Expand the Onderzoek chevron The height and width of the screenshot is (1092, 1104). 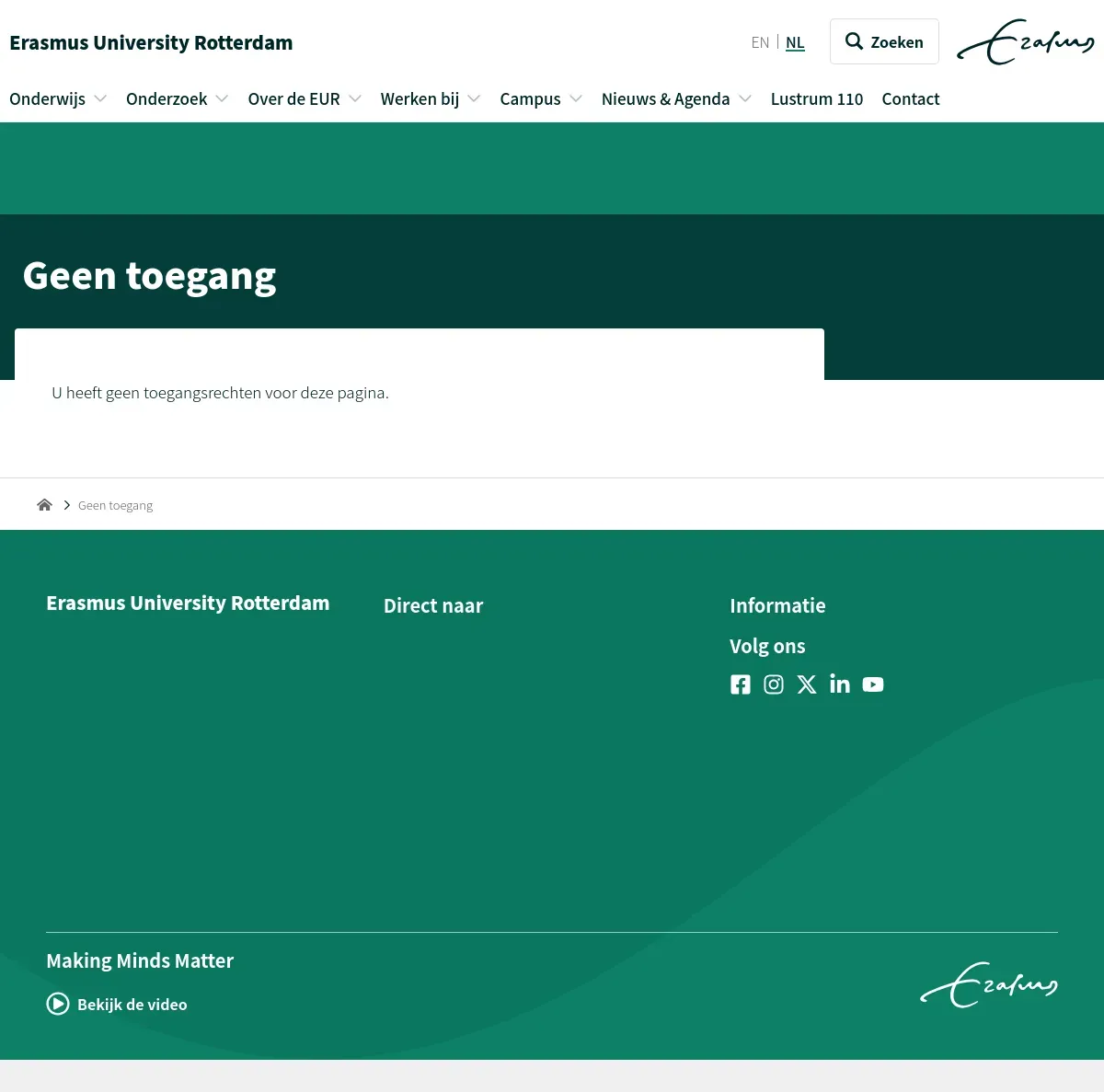(222, 98)
